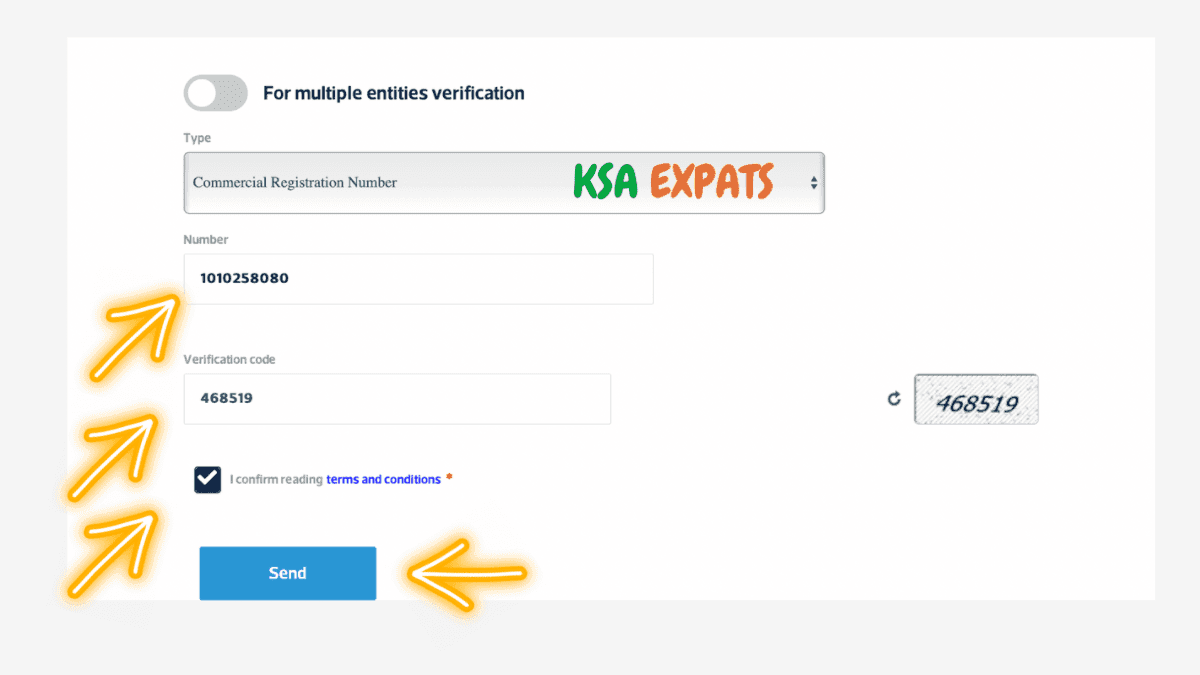
Task: Click the captcha image showing 468519
Action: click(976, 399)
